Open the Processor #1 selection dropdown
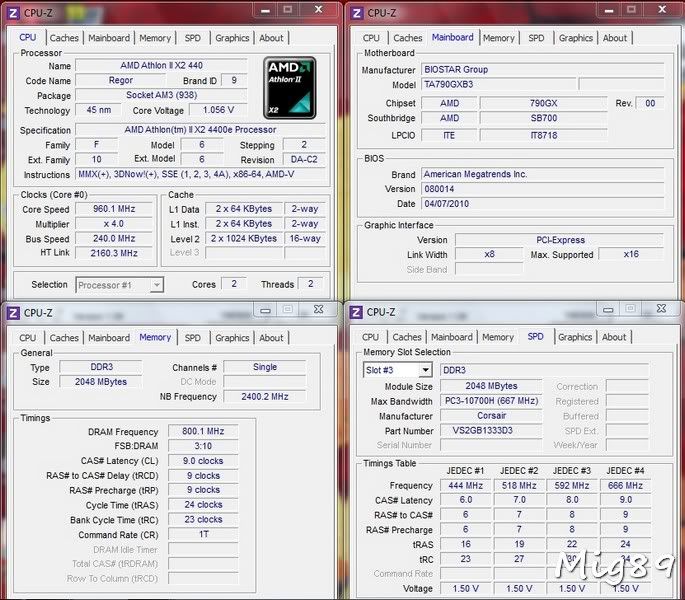The height and width of the screenshot is (600, 685). click(x=120, y=285)
